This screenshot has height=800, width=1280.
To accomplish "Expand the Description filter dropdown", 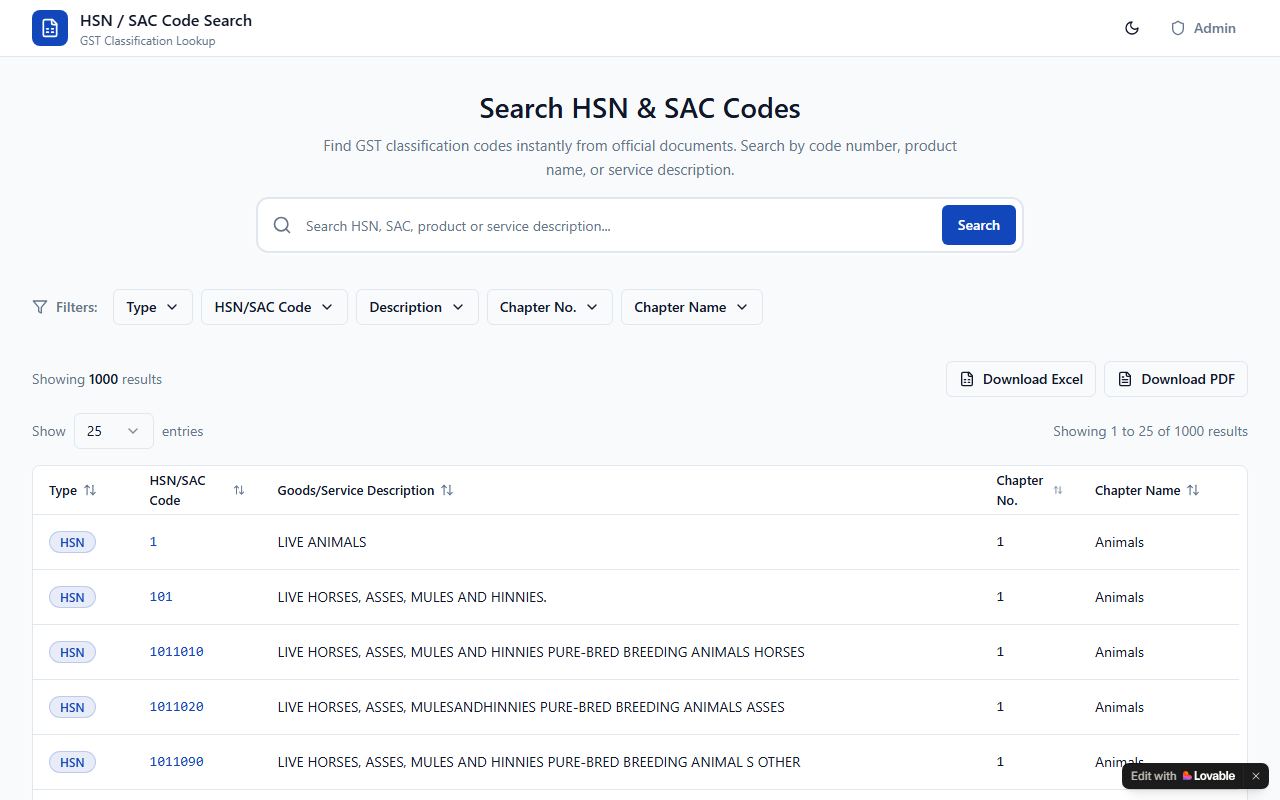I will (x=417, y=307).
